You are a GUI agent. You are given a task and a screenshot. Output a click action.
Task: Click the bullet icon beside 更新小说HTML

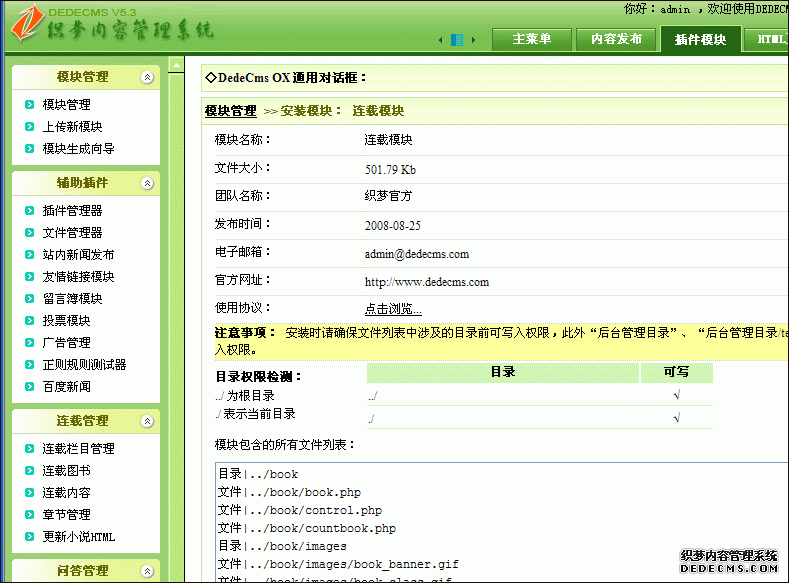point(29,537)
